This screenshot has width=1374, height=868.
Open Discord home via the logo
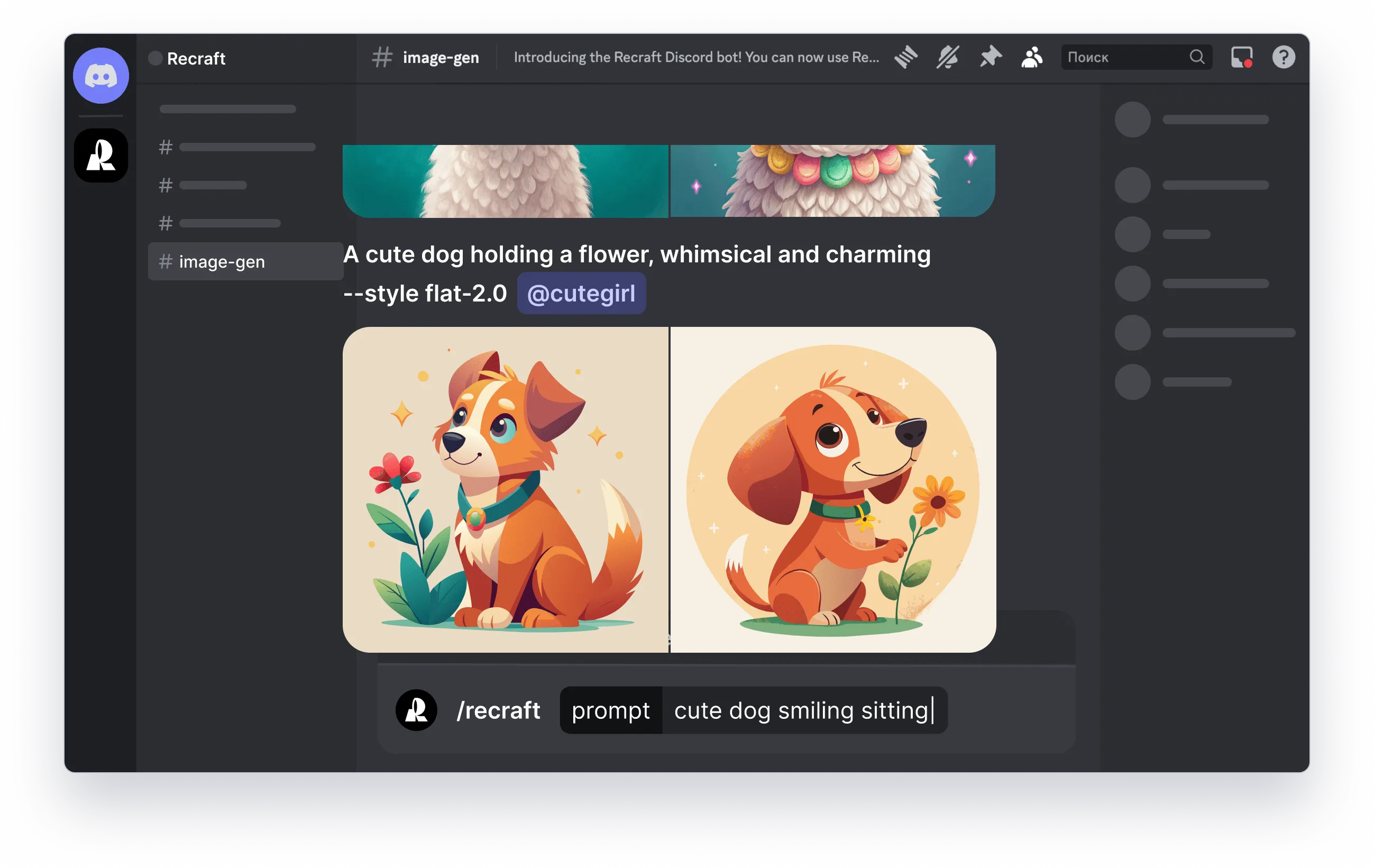tap(101, 75)
